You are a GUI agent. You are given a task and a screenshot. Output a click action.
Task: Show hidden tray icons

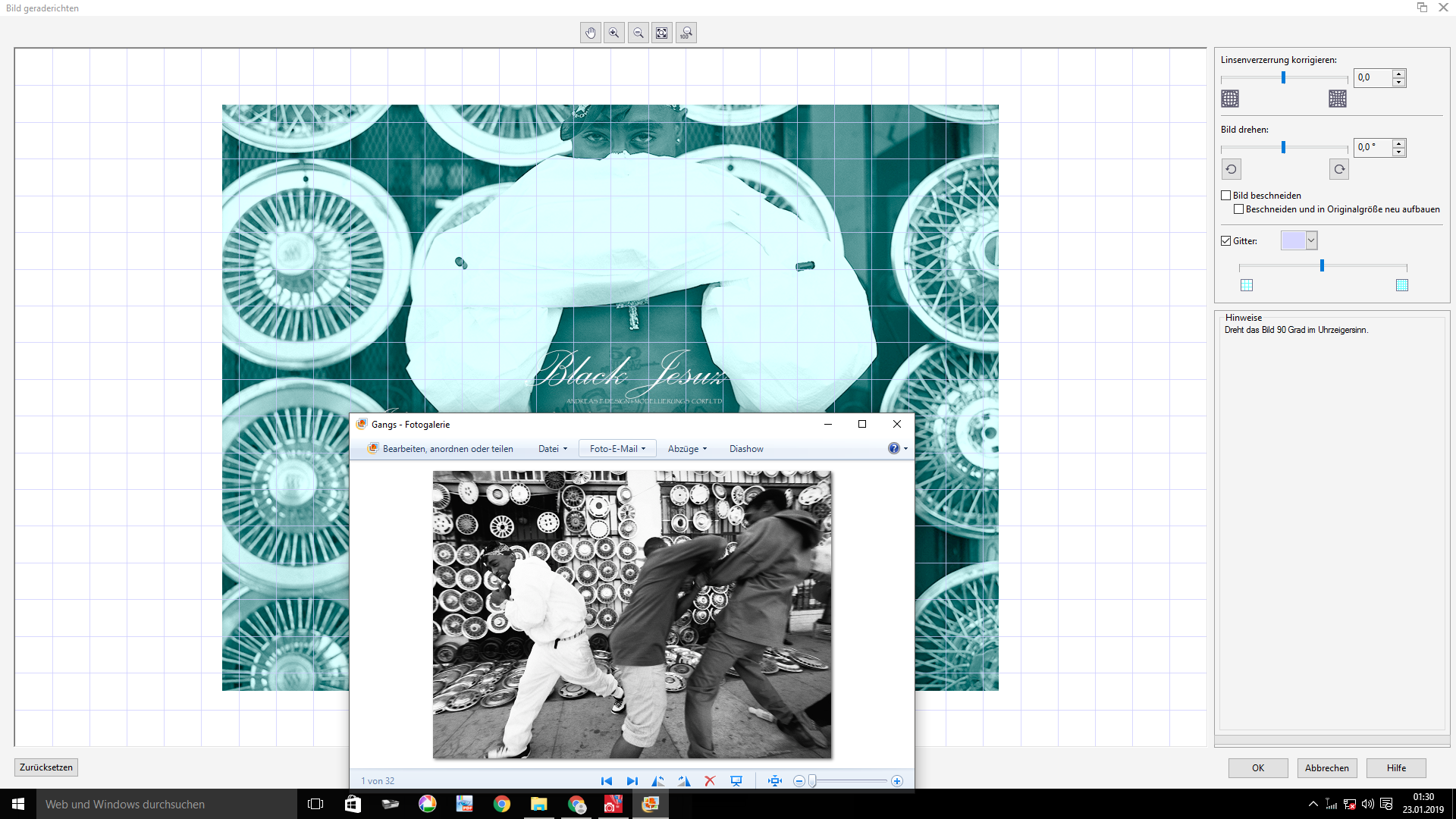pyautogui.click(x=1313, y=804)
